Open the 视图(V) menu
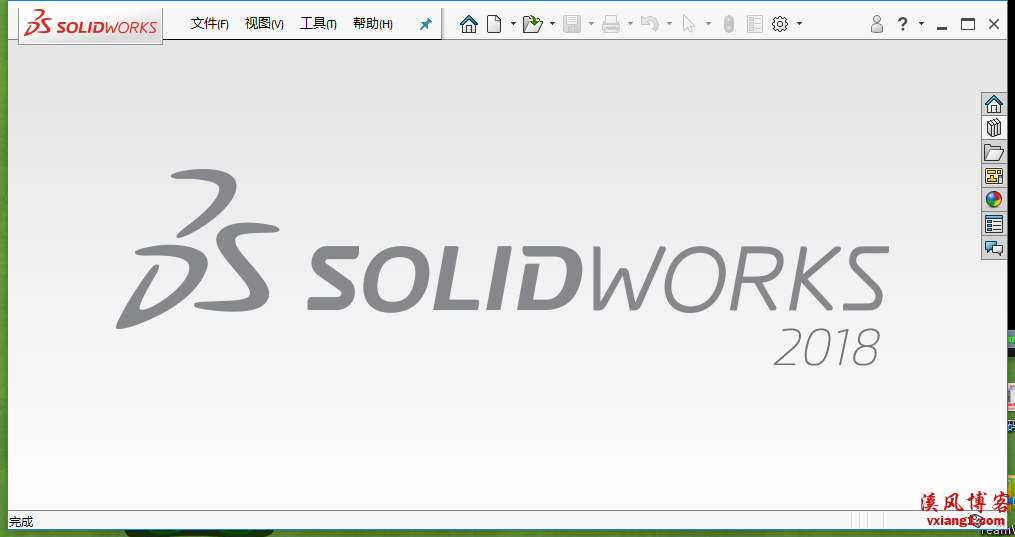1015x537 pixels. tap(264, 24)
